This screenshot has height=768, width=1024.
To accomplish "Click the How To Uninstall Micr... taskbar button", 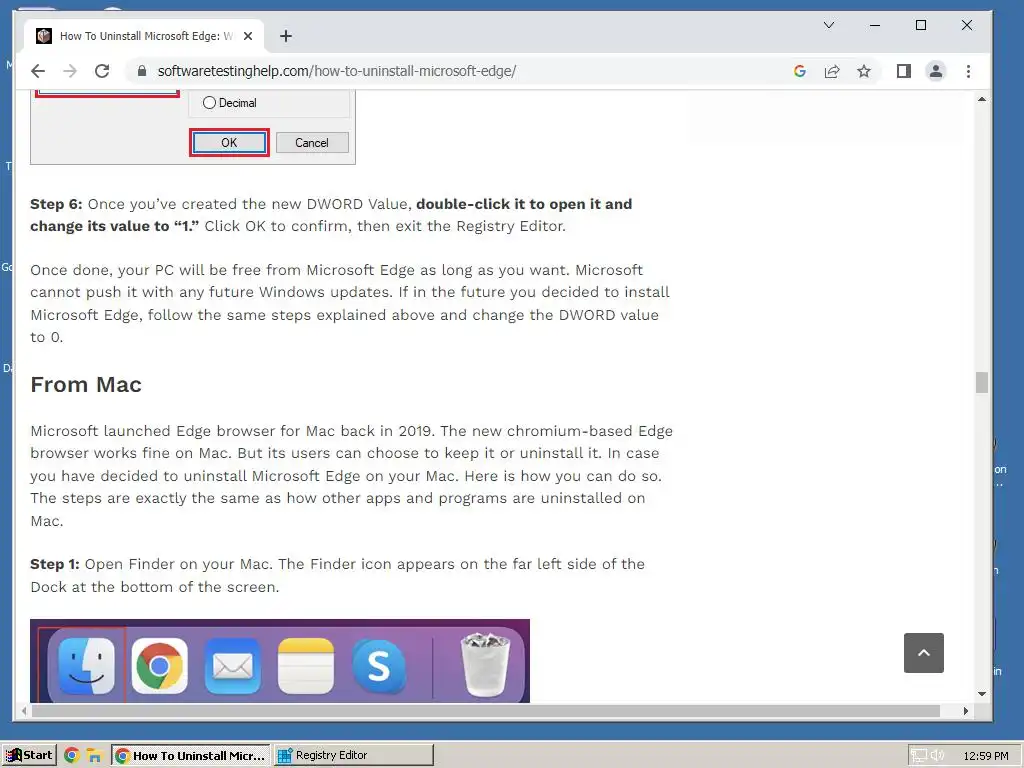I will [x=191, y=755].
